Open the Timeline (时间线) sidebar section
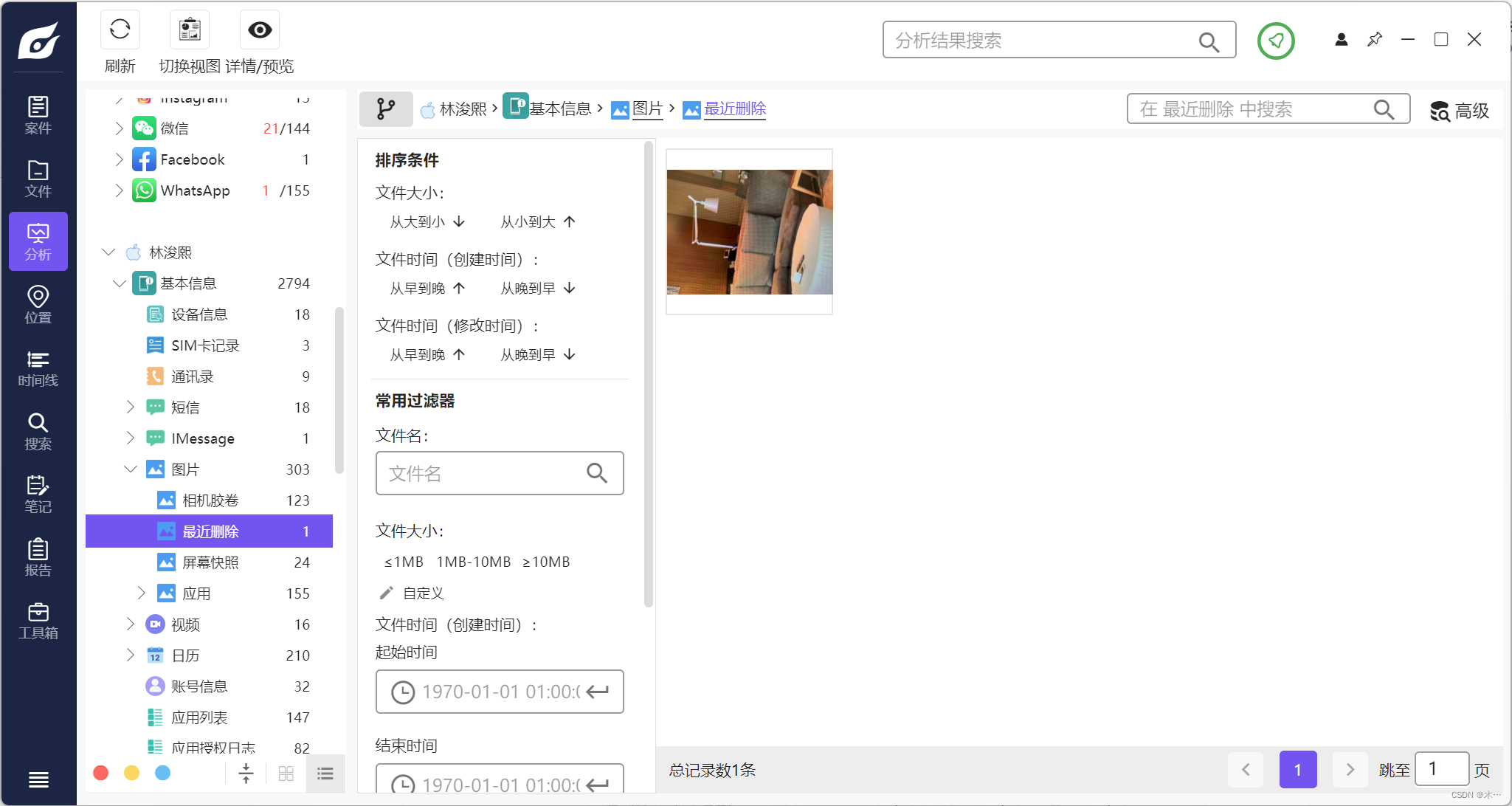The width and height of the screenshot is (1512, 806). click(x=38, y=368)
